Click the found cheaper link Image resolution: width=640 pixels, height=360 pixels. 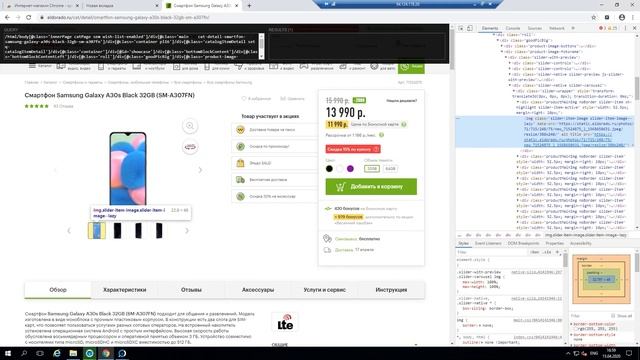(x=402, y=100)
